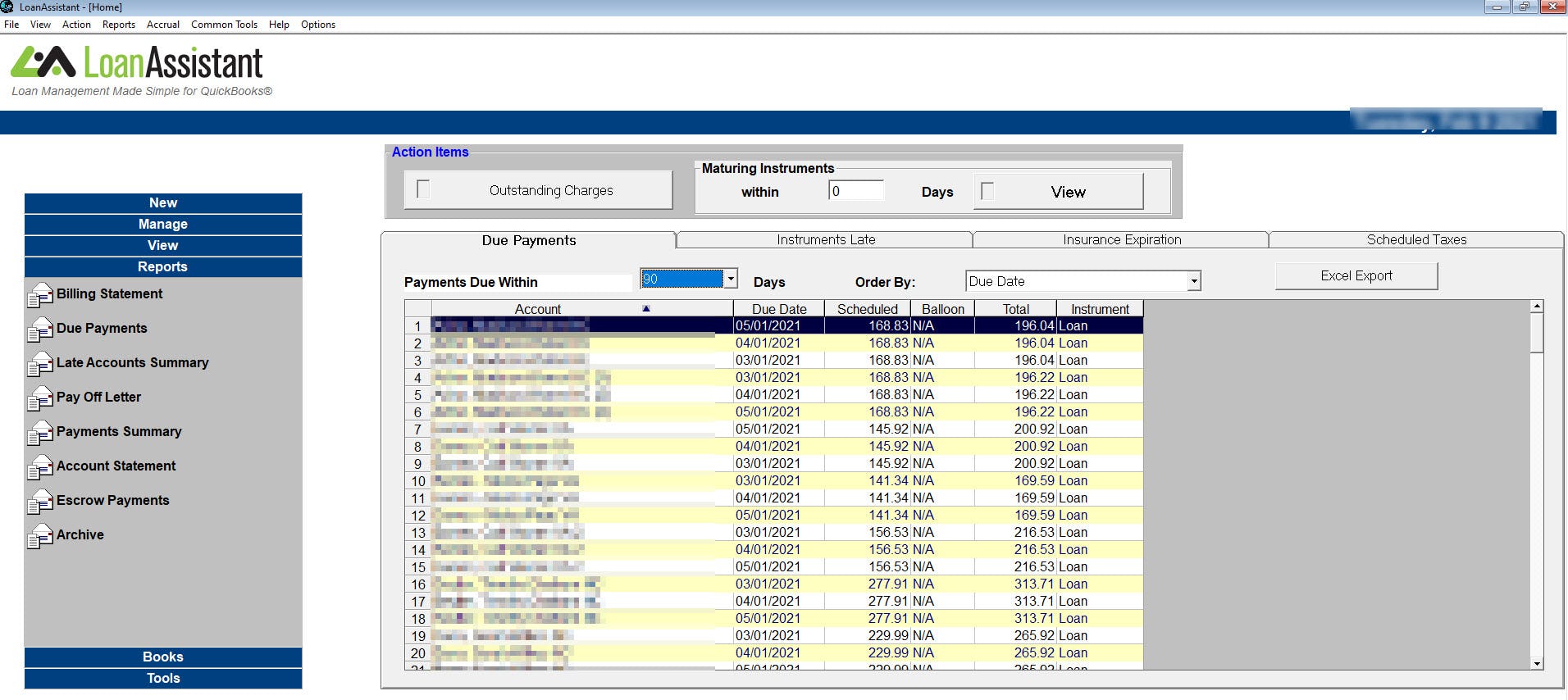Expand the Order By dropdown

tap(1194, 281)
